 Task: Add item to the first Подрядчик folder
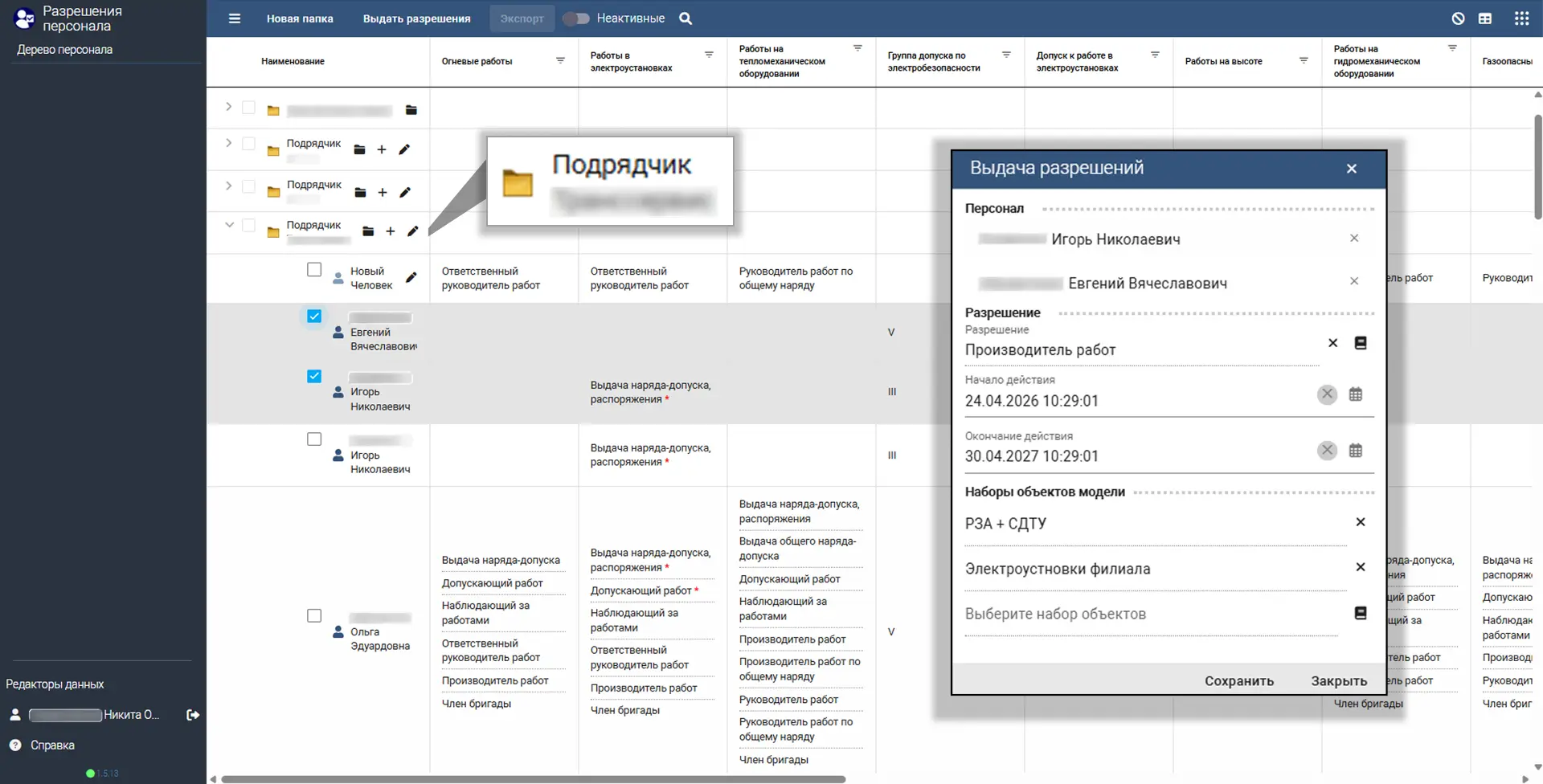pos(382,149)
